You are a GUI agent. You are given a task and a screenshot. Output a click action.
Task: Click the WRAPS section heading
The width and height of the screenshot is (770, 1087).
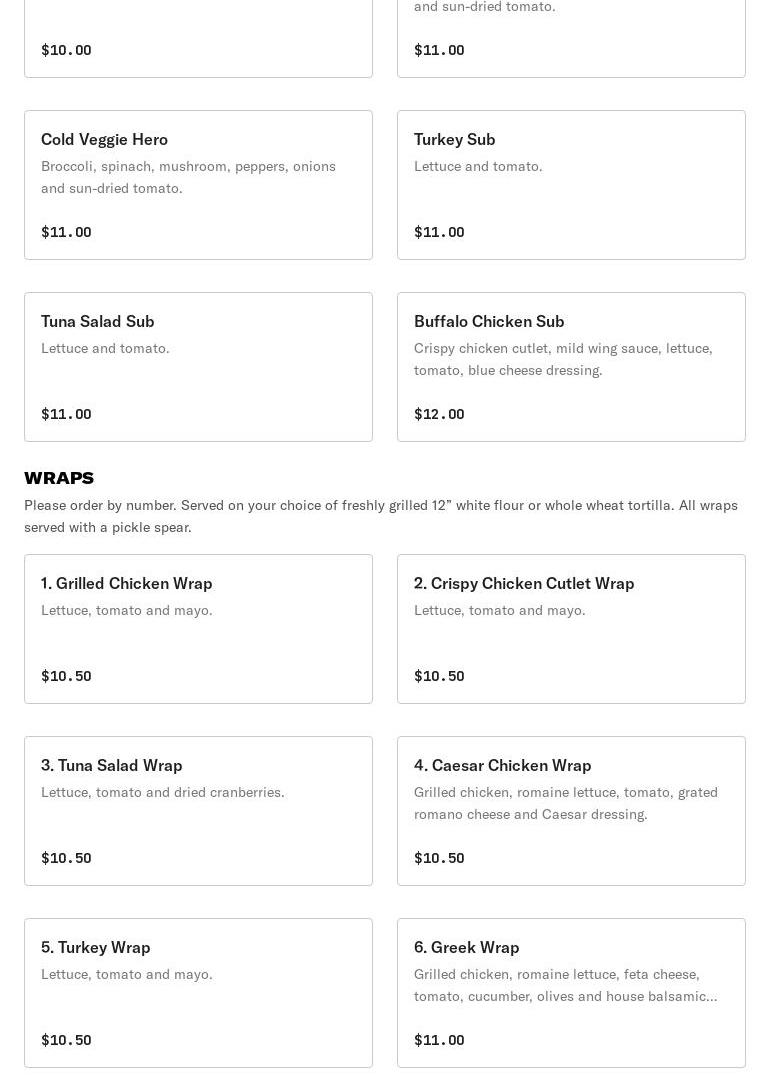click(x=59, y=478)
